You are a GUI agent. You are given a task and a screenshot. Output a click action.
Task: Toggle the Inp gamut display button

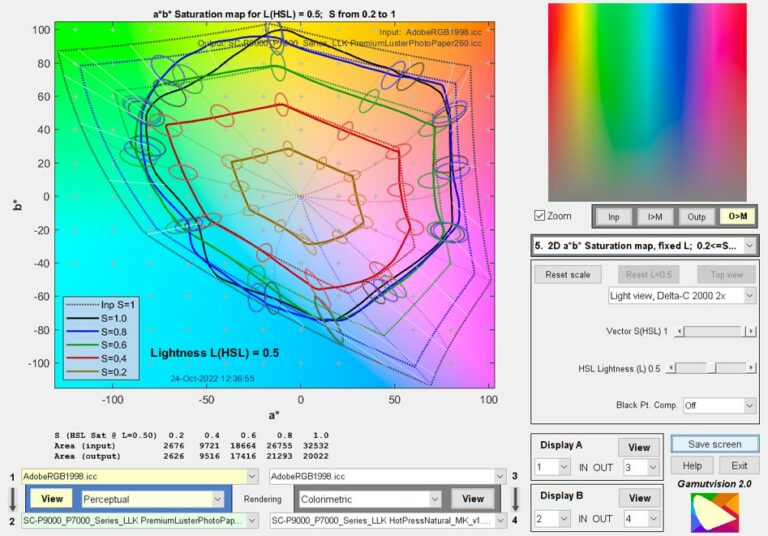point(614,216)
